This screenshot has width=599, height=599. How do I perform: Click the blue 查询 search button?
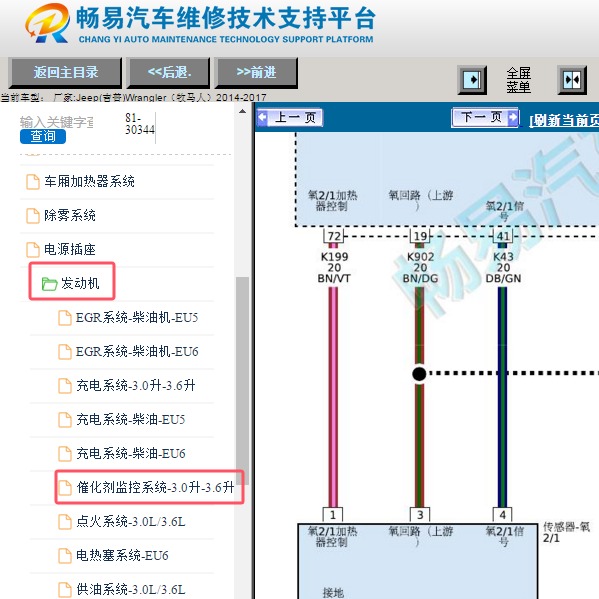pyautogui.click(x=43, y=136)
